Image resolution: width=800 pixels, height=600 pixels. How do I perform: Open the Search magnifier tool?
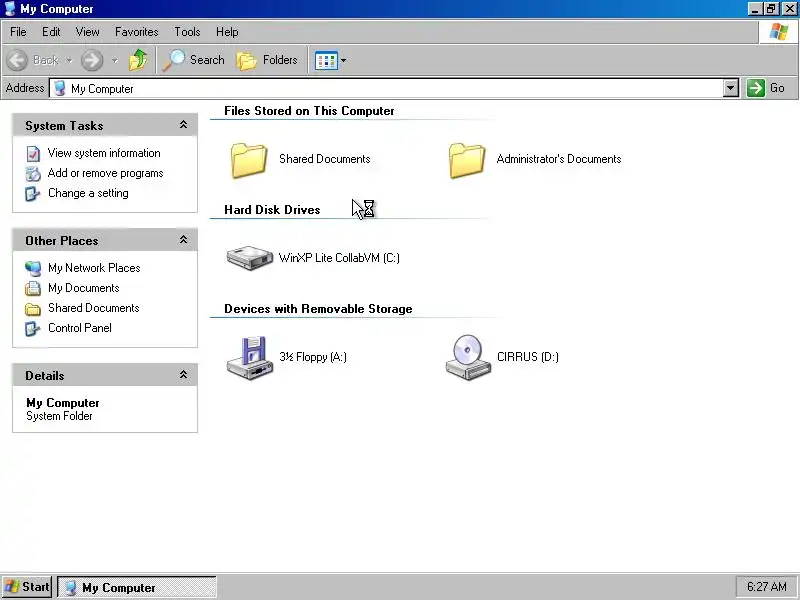pos(173,60)
